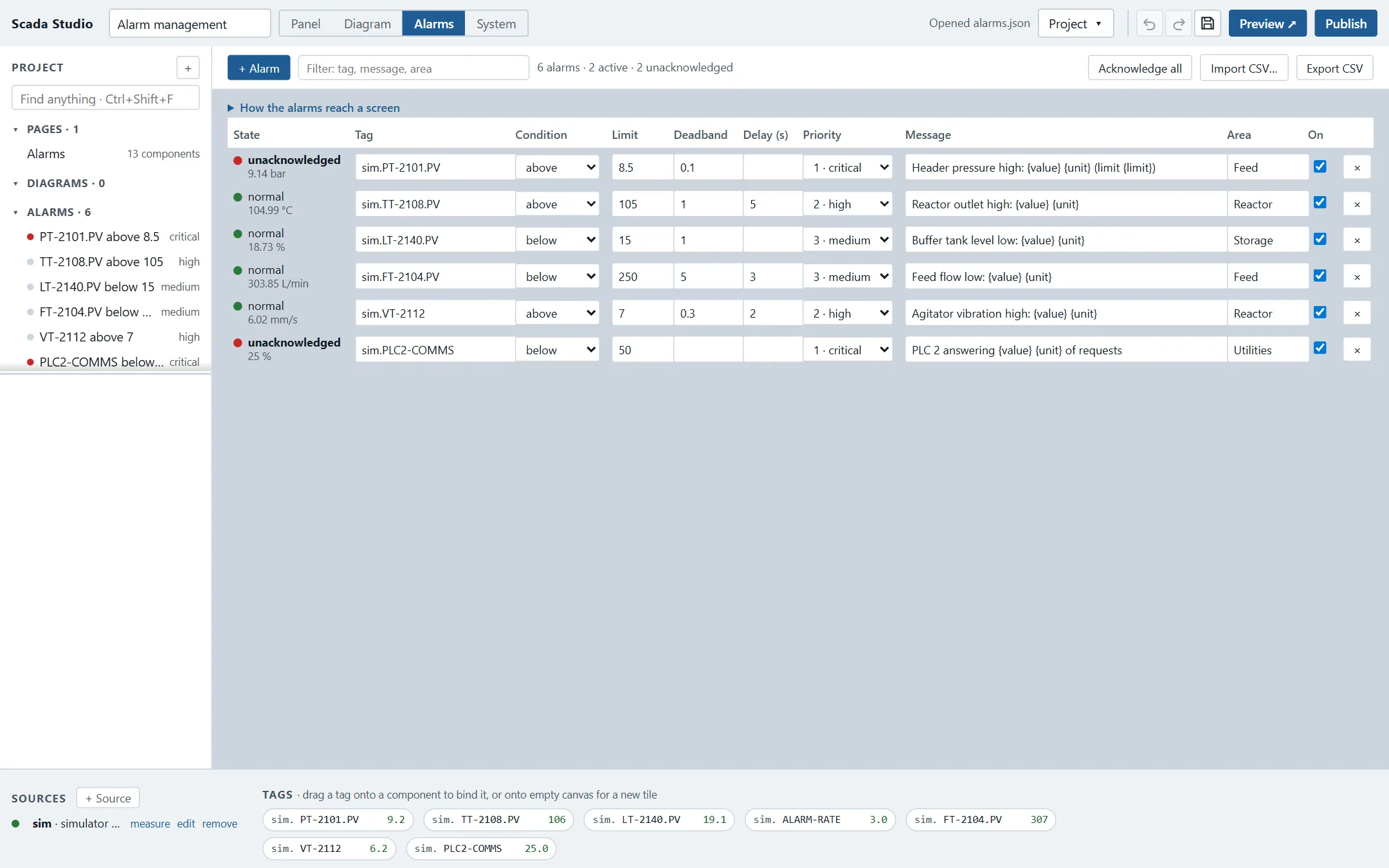Delete the sim.TT-2108.PV alarm row
This screenshot has height=868, width=1389.
click(1357, 204)
